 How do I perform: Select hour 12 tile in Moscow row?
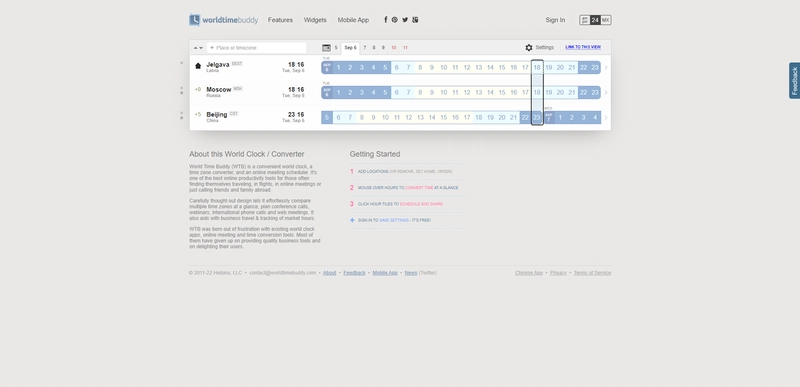tap(467, 92)
